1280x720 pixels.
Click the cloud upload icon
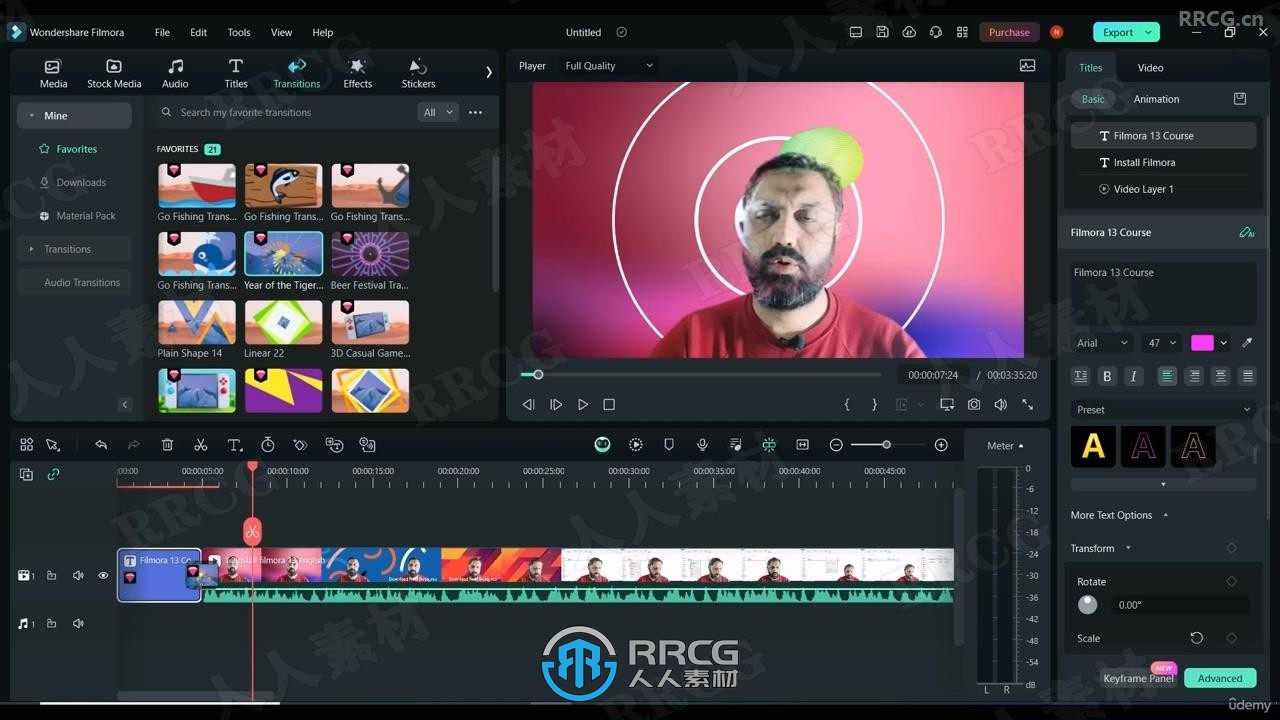click(x=908, y=32)
